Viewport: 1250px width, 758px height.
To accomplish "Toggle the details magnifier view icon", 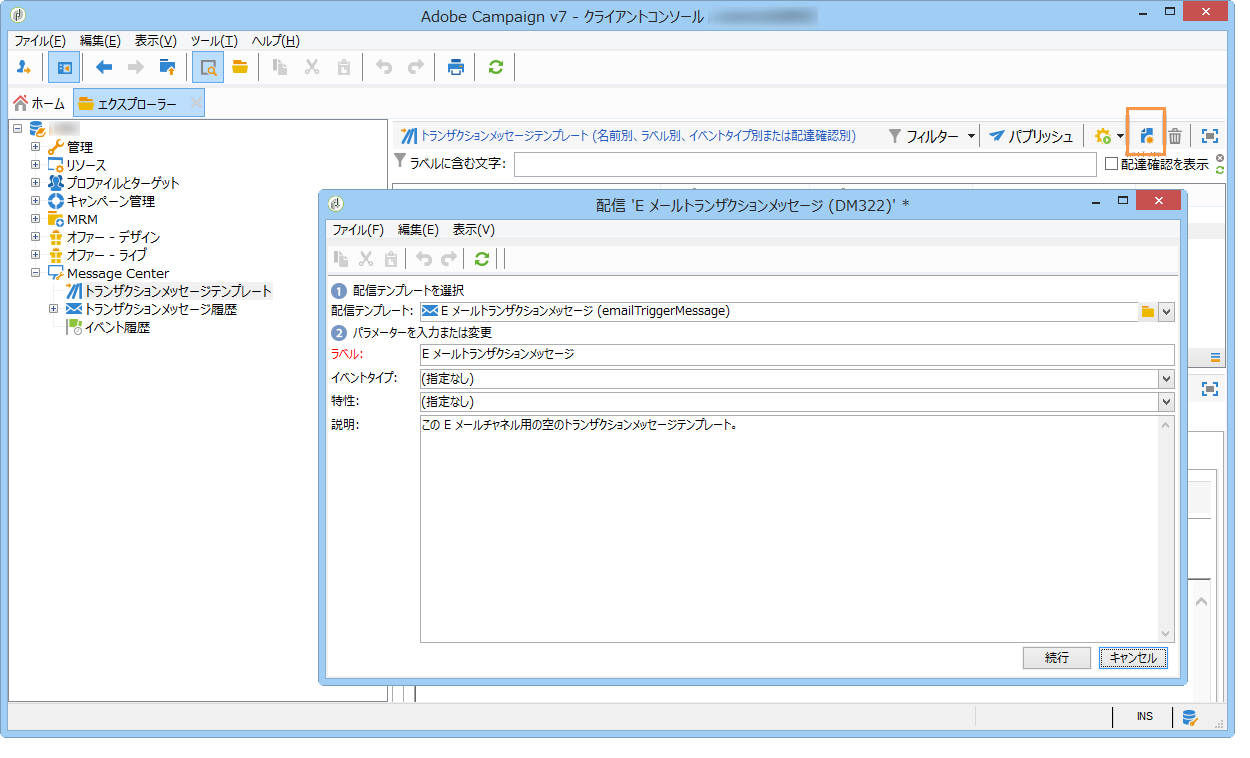I will [208, 68].
